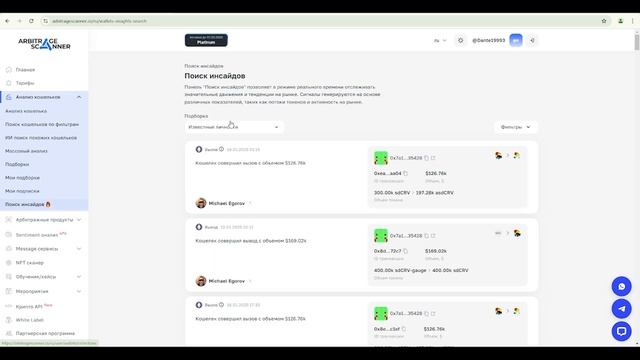Click the 0x8d...72c7 transaction hash
640x360 pixels.
(387, 251)
